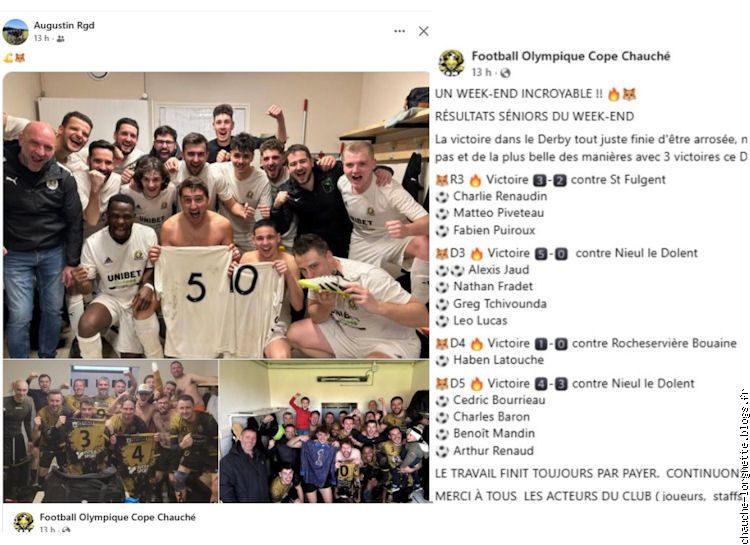Click the flexed arm emoji above the photo
750x545 pixels.
[x=8, y=58]
